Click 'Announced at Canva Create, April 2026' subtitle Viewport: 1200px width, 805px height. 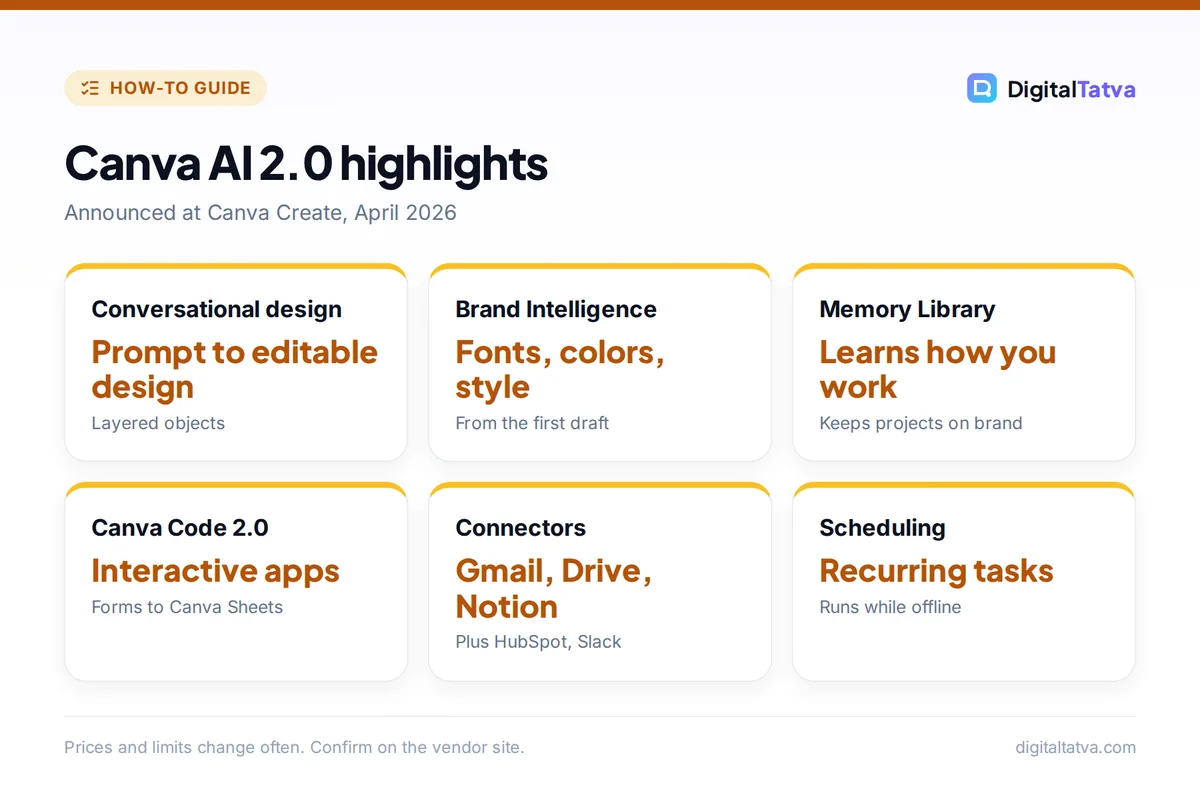[260, 213]
